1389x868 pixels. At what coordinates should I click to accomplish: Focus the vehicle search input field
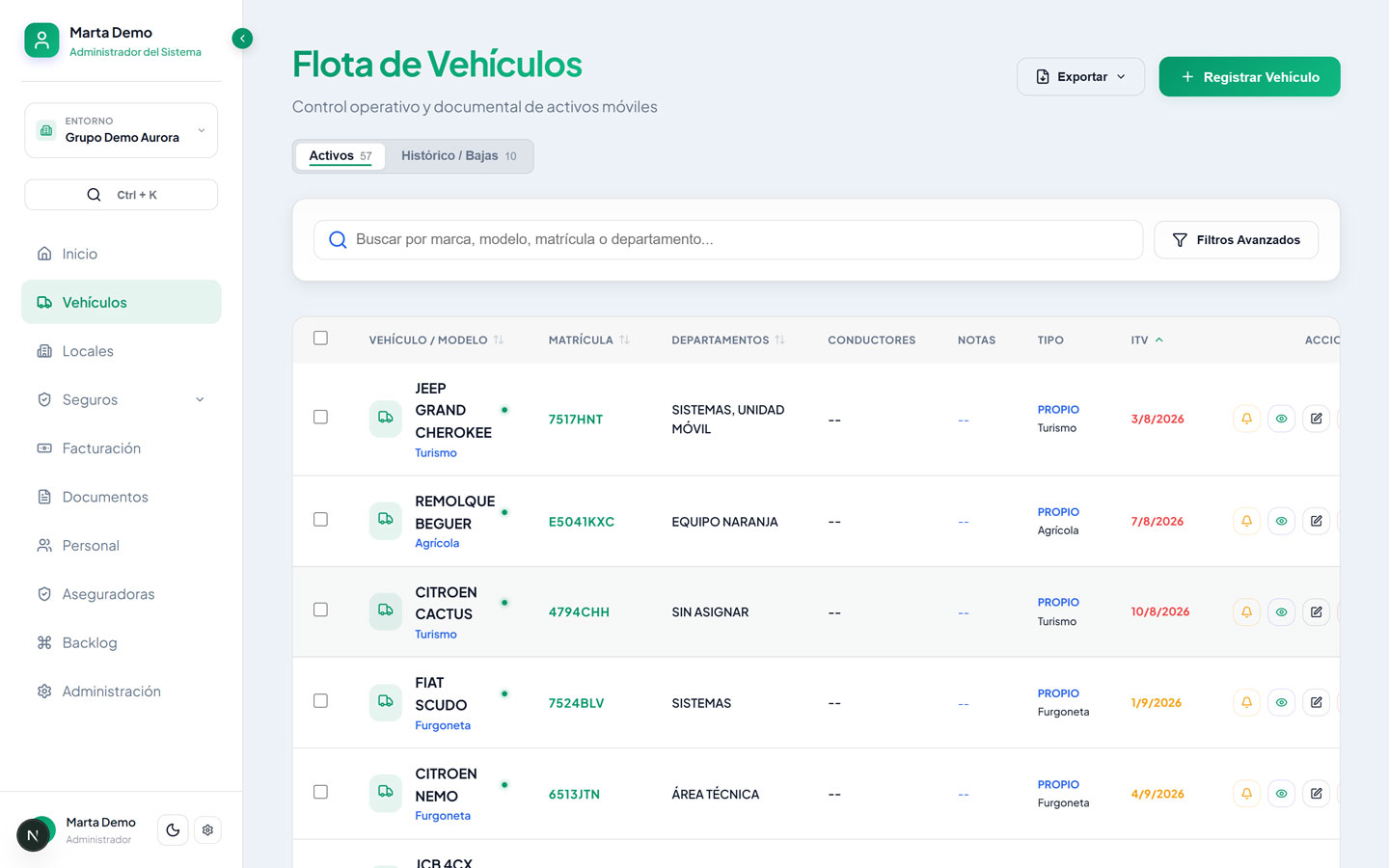[728, 240]
